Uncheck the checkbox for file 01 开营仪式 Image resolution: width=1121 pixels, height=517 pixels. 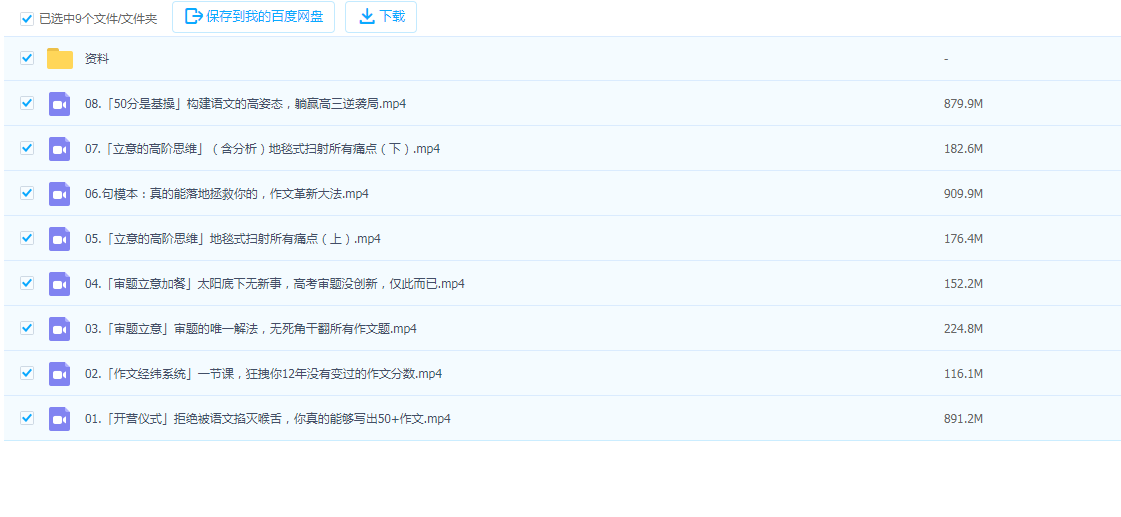(x=27, y=418)
